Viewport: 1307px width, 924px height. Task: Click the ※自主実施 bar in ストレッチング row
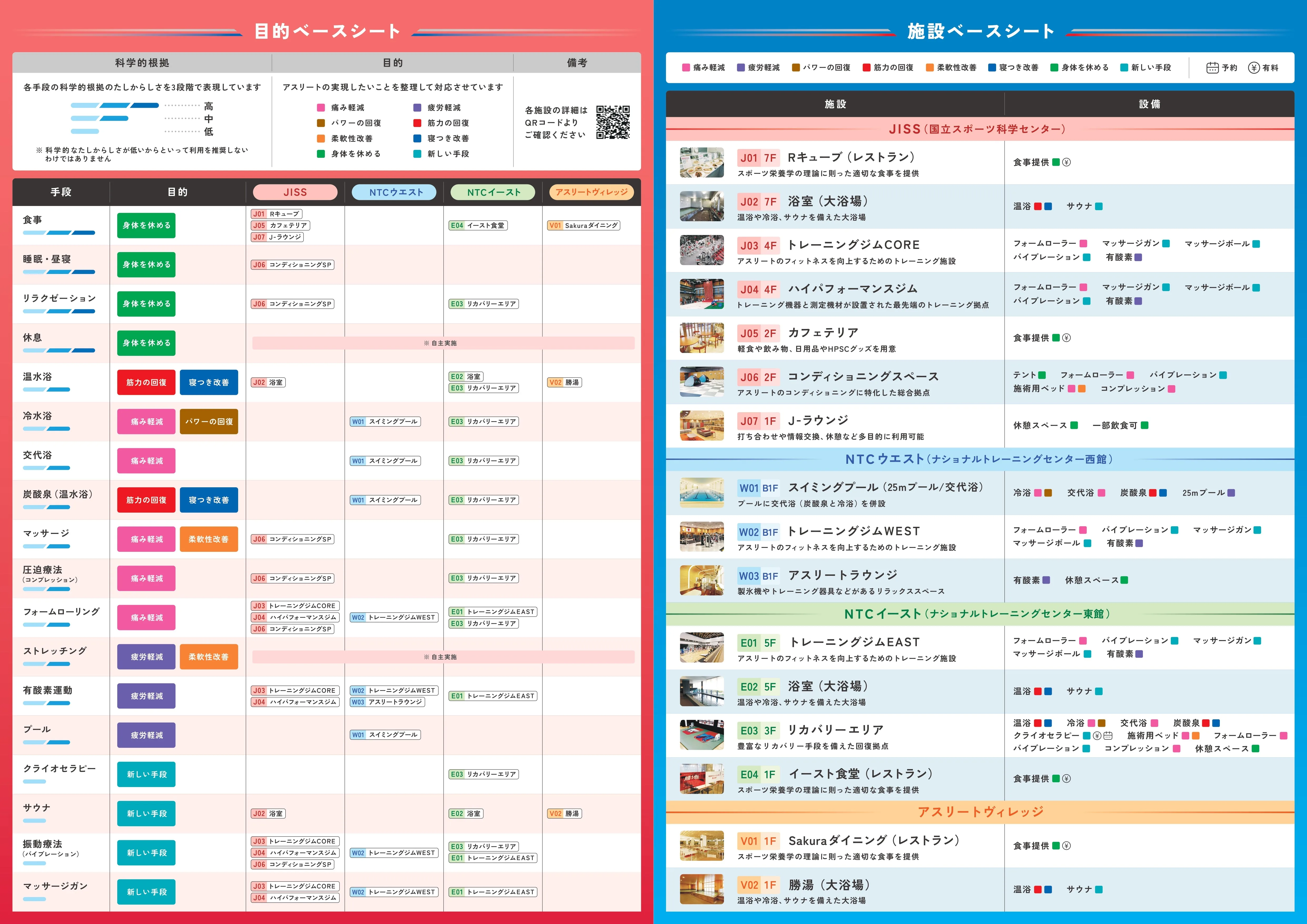point(443,657)
